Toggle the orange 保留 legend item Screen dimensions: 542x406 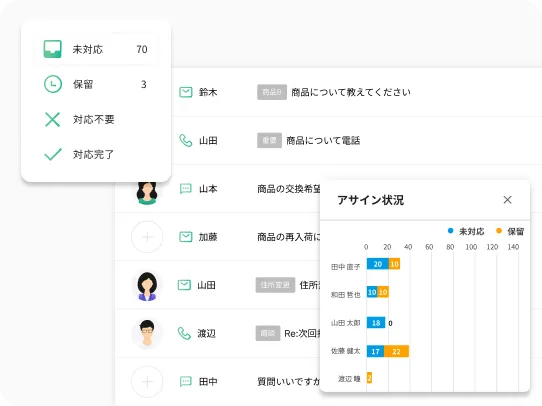[510, 231]
